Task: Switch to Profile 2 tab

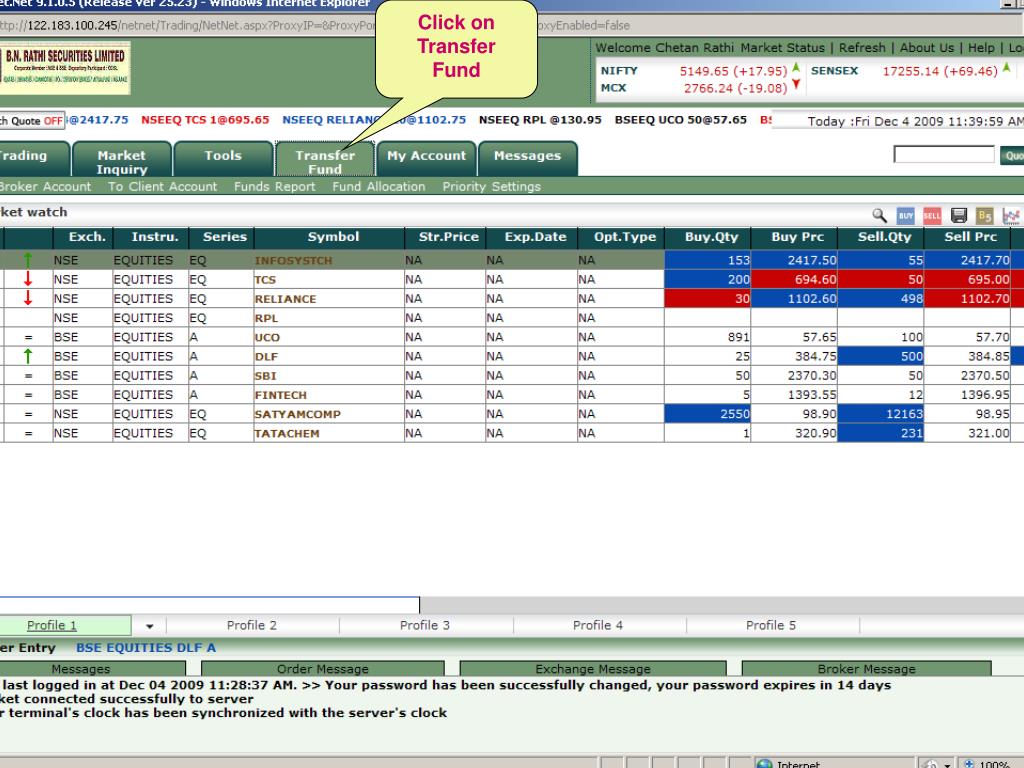Action: [251, 626]
